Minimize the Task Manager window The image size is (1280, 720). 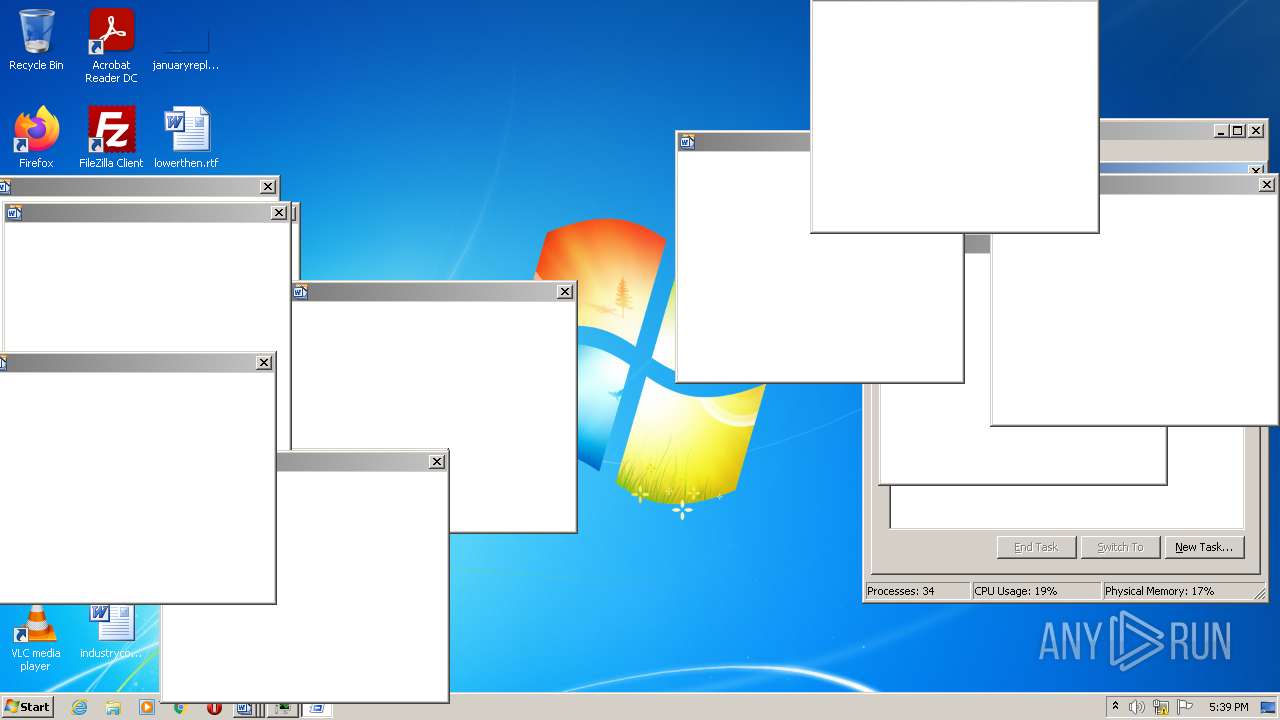pyautogui.click(x=1221, y=131)
